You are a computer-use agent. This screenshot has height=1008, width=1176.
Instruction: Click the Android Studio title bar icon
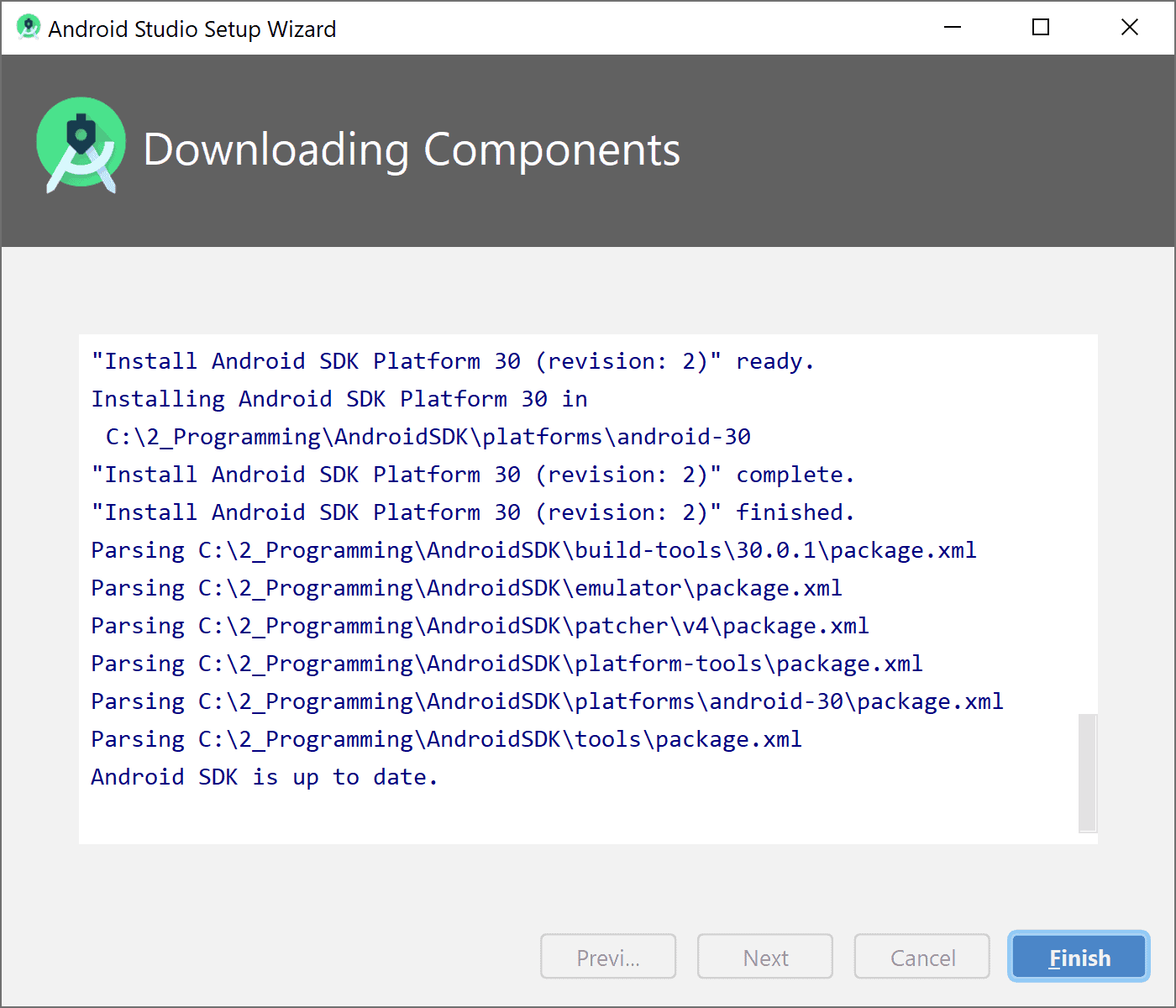tap(28, 28)
